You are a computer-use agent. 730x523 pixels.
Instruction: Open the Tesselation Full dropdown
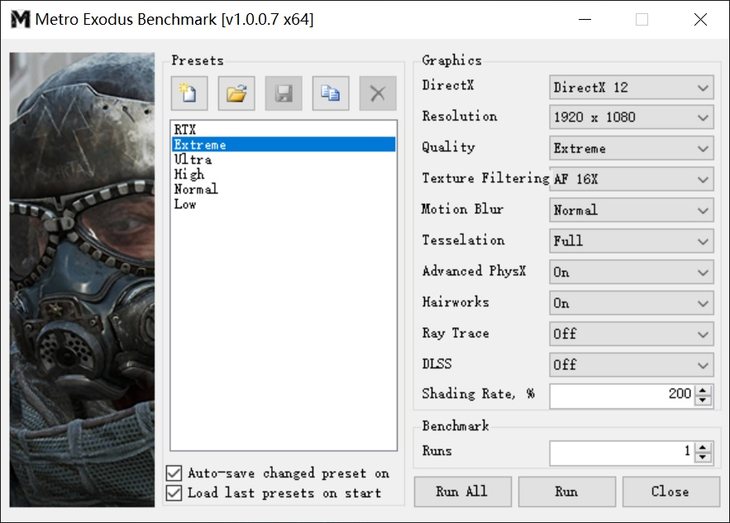tap(631, 241)
